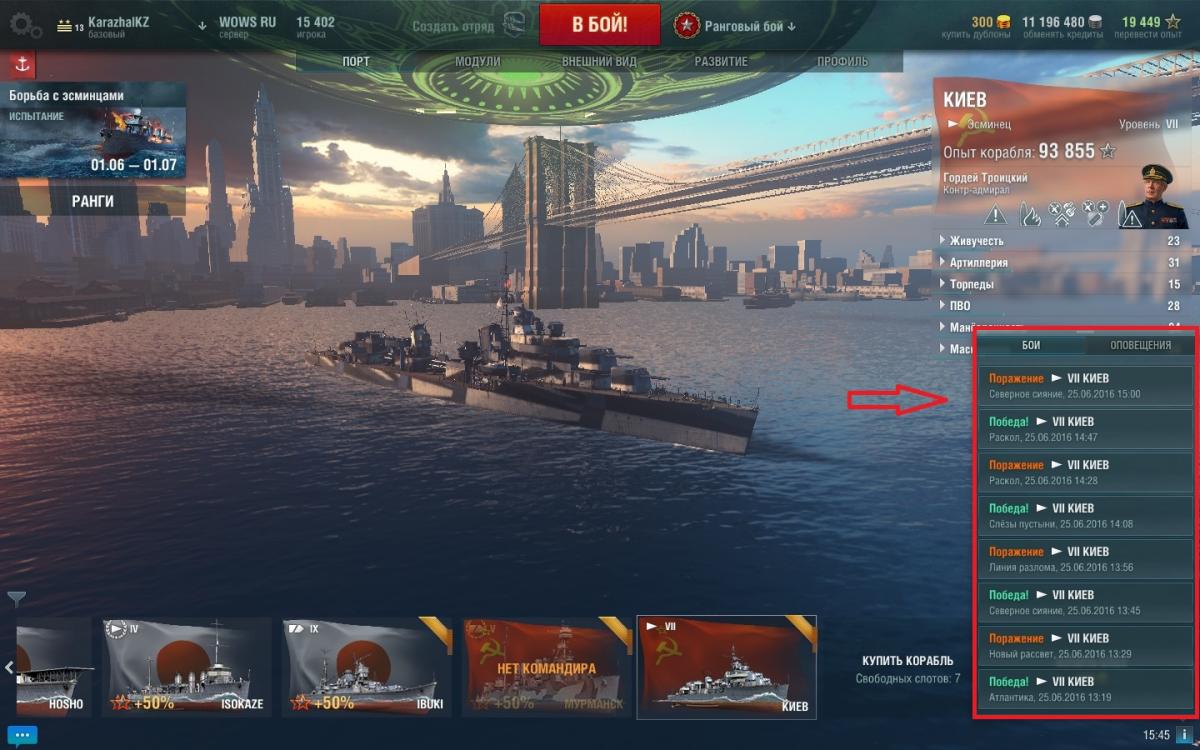The image size is (1200, 750).
Task: Click the ship filter funnel icon
Action: [x=16, y=599]
